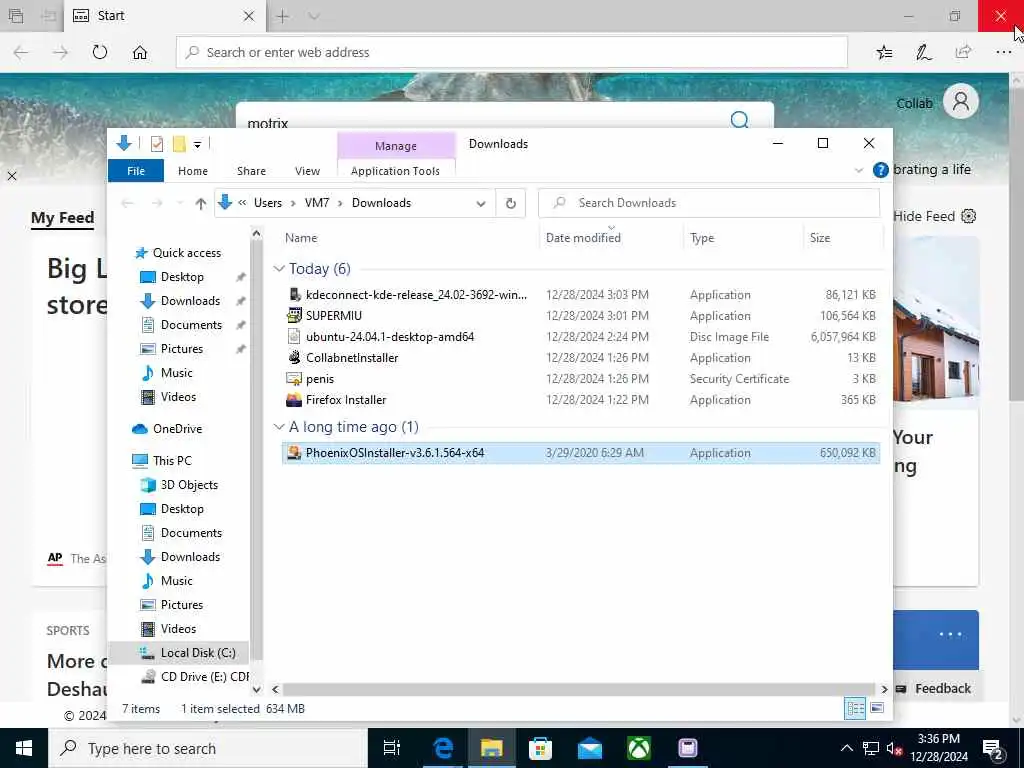
Task: Click Users in the address breadcrumb
Action: click(x=268, y=203)
